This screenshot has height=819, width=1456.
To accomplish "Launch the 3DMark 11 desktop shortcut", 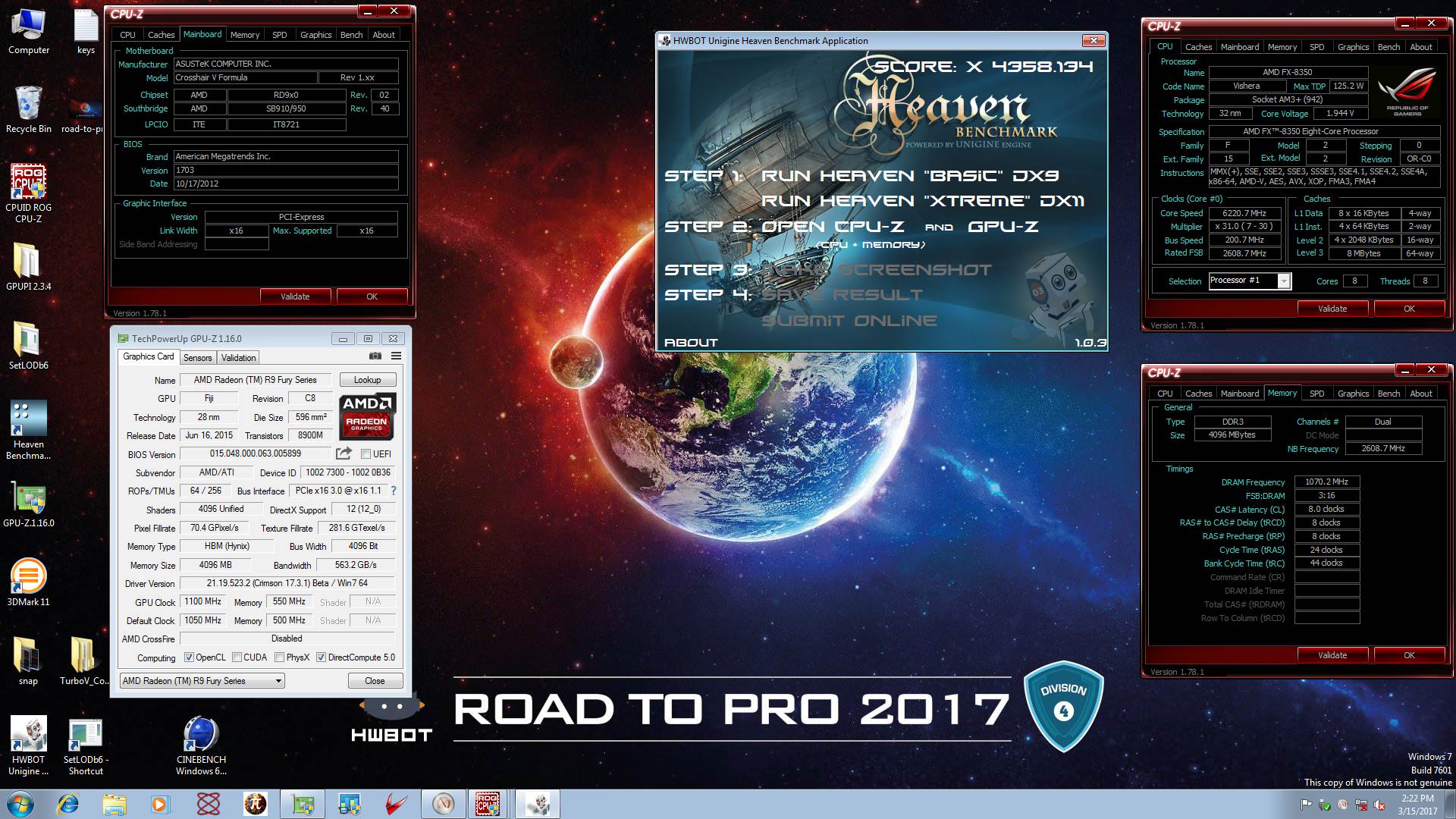I will [29, 583].
